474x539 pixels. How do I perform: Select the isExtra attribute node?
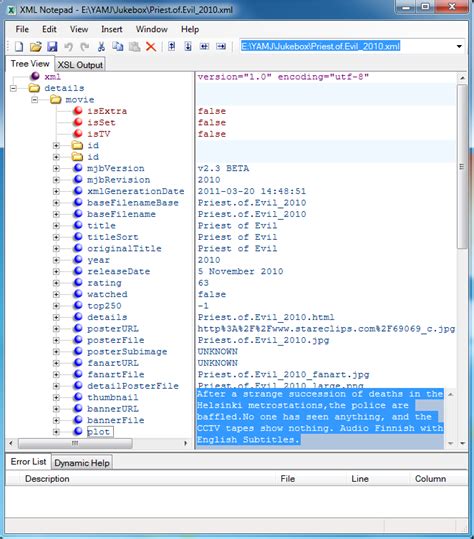click(x=107, y=111)
